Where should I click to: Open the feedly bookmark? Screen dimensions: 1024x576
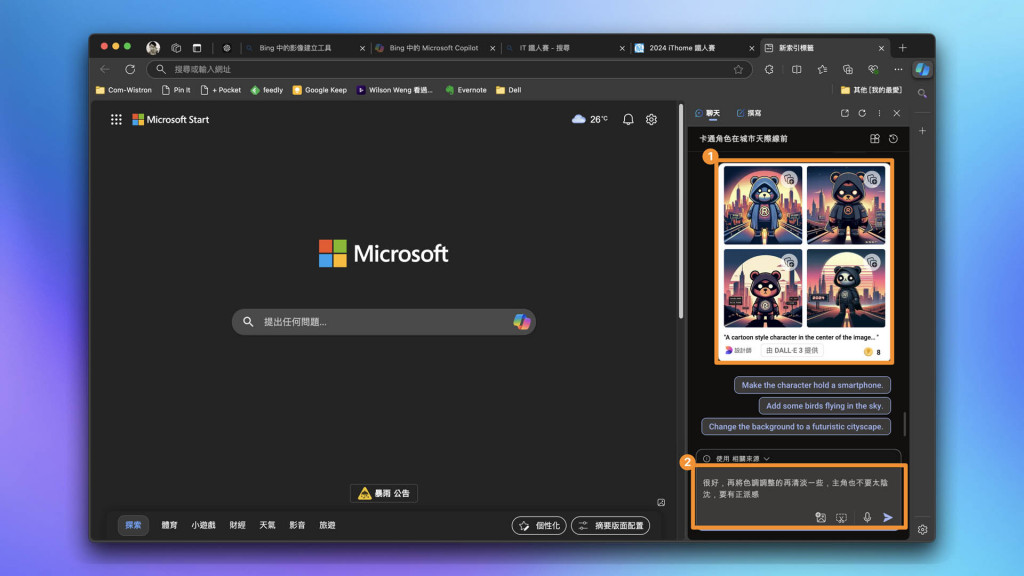pyautogui.click(x=266, y=90)
